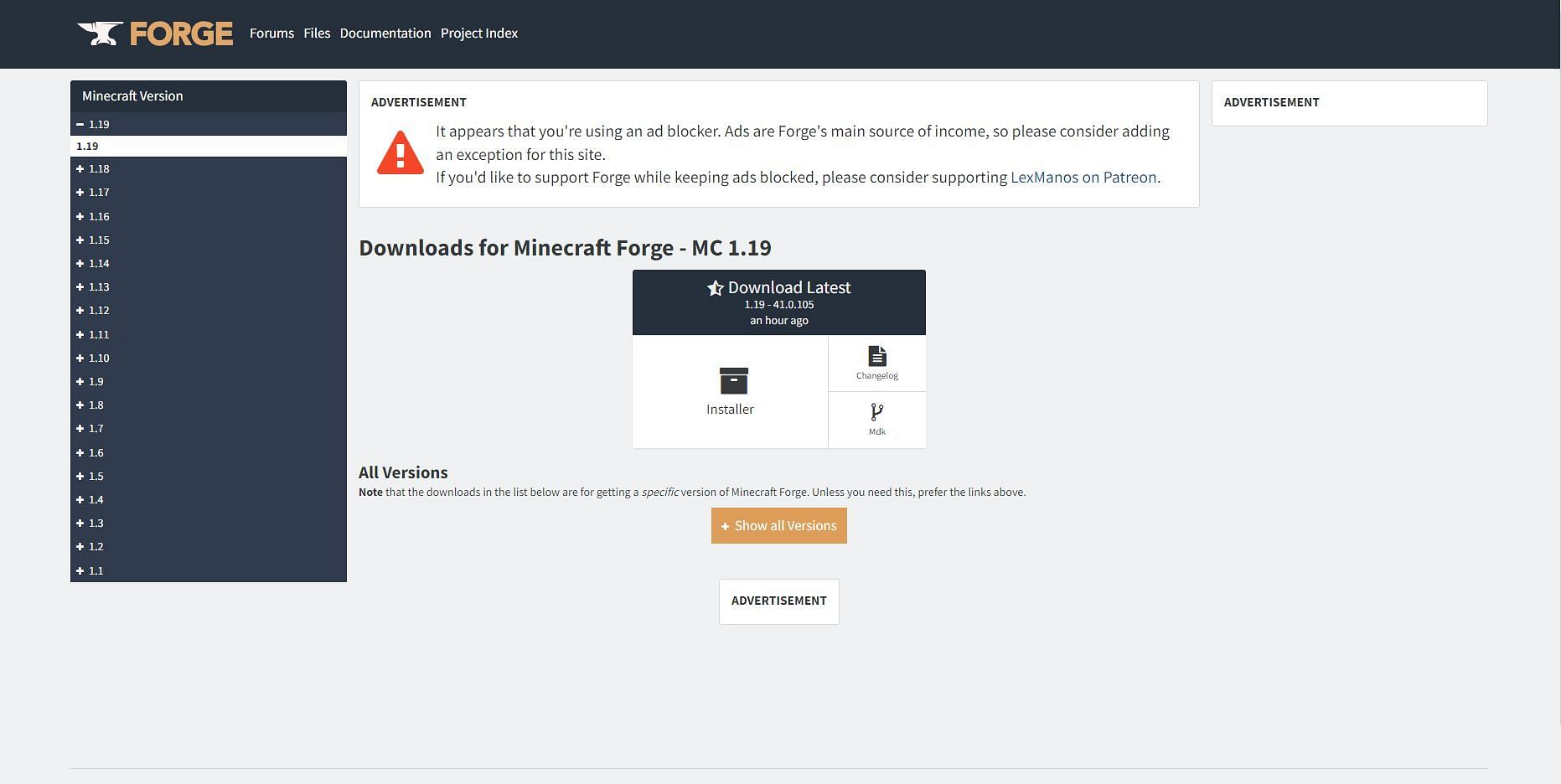
Task: Follow the LexManos on Patreon link
Action: [x=1083, y=178]
